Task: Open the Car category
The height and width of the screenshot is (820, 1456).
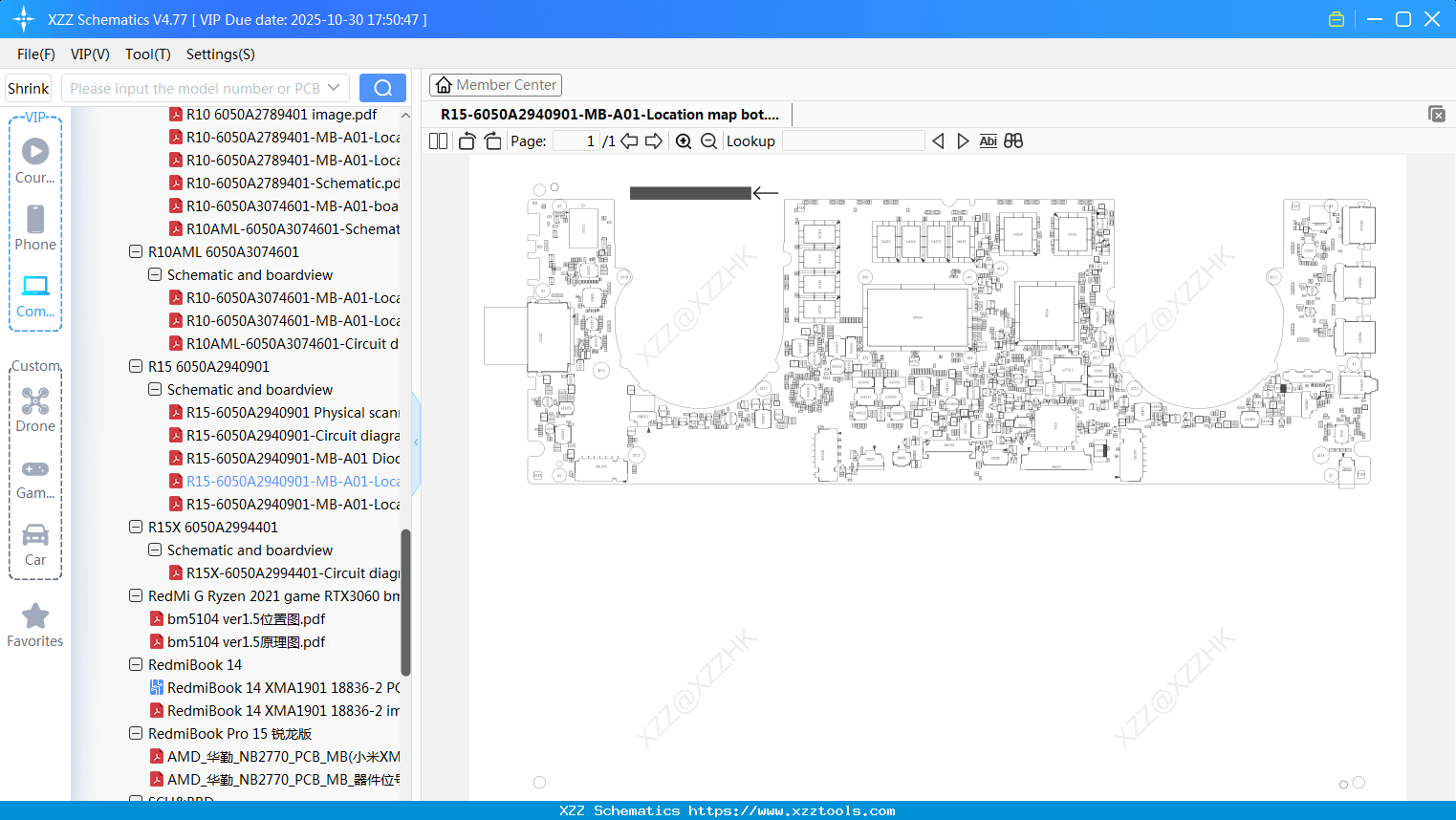Action: tap(35, 544)
